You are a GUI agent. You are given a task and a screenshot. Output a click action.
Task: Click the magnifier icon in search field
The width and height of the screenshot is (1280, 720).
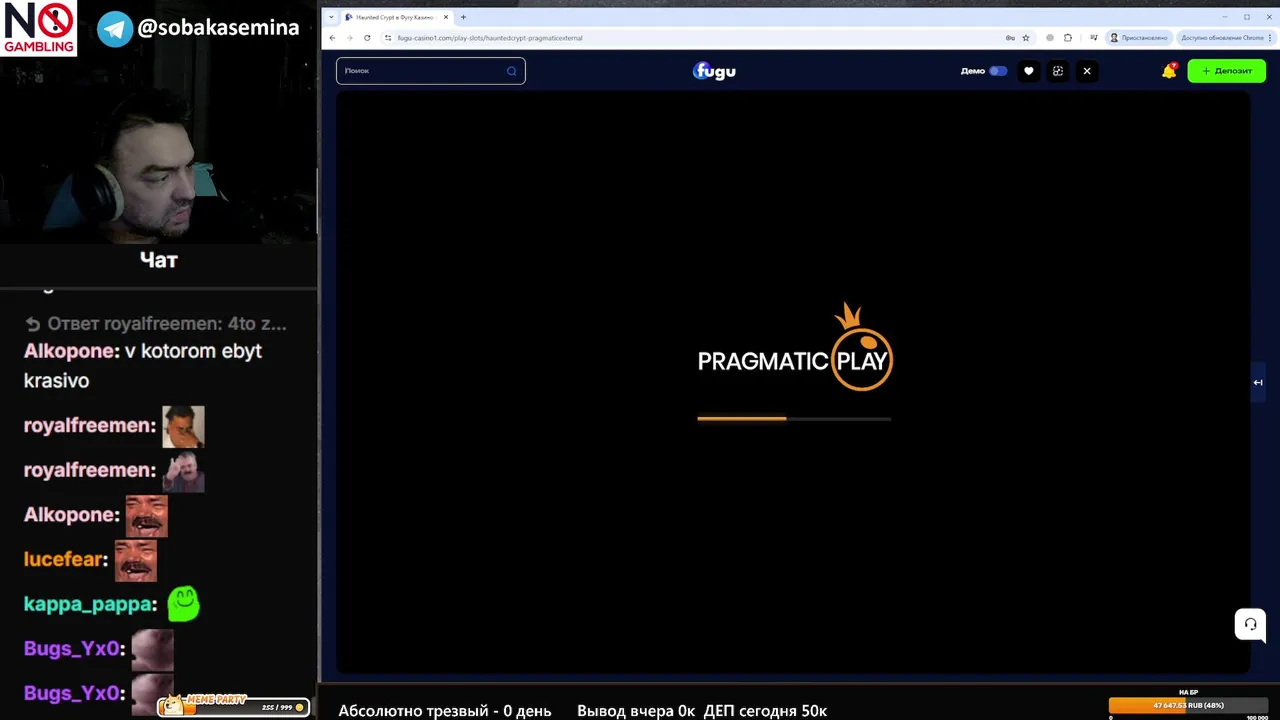tap(511, 71)
